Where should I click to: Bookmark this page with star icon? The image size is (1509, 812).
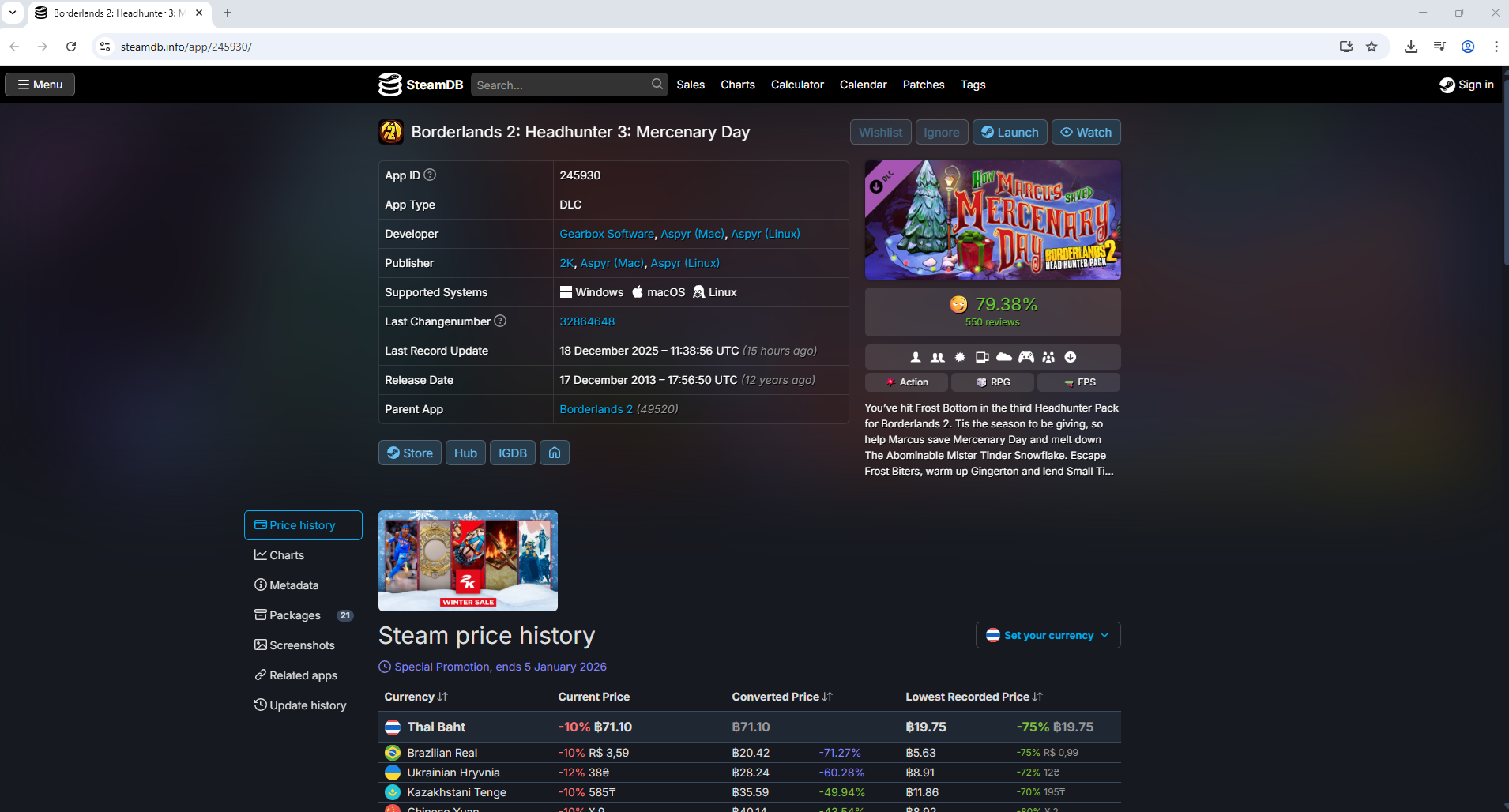point(1372,47)
